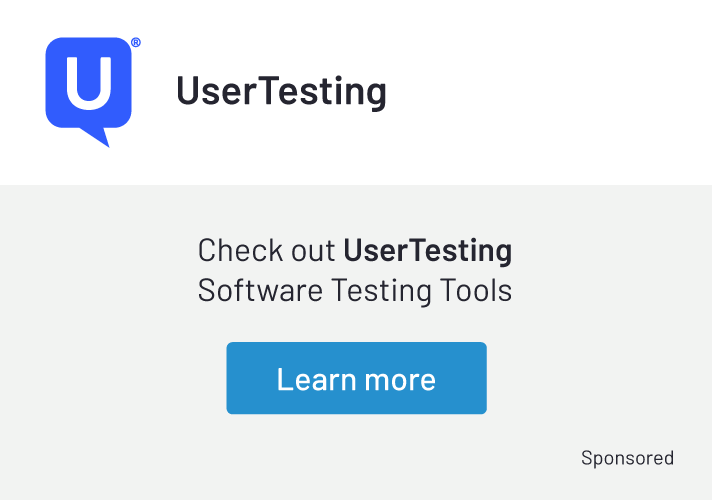
Task: Select the bold UserTesting word in the headline
Action: point(427,250)
